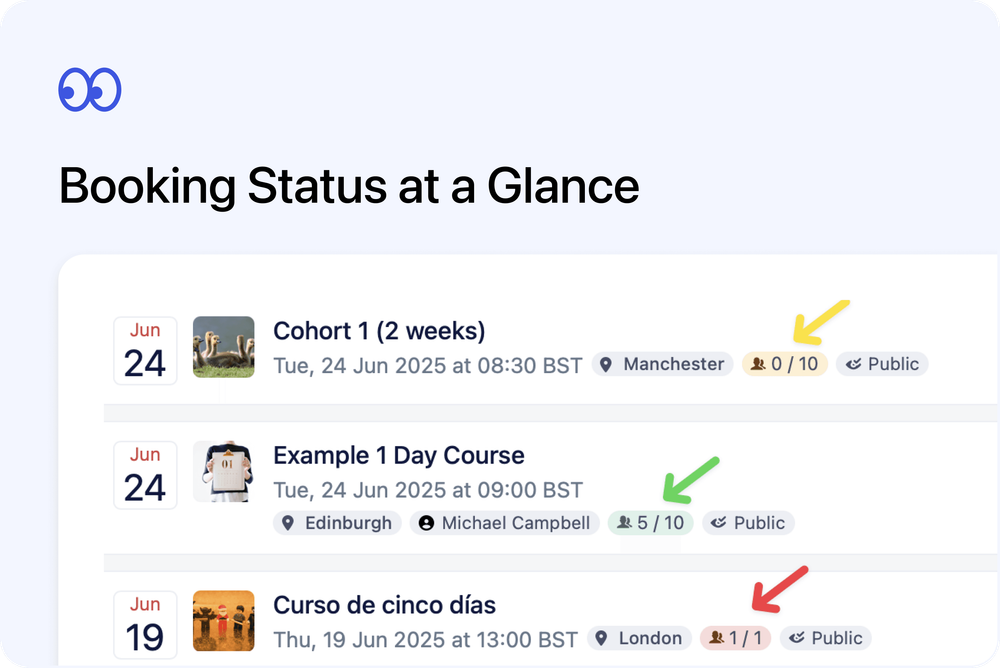Image resolution: width=1000 pixels, height=668 pixels.
Task: Click the eye icon next to Public on Cohort 1
Action: click(852, 364)
